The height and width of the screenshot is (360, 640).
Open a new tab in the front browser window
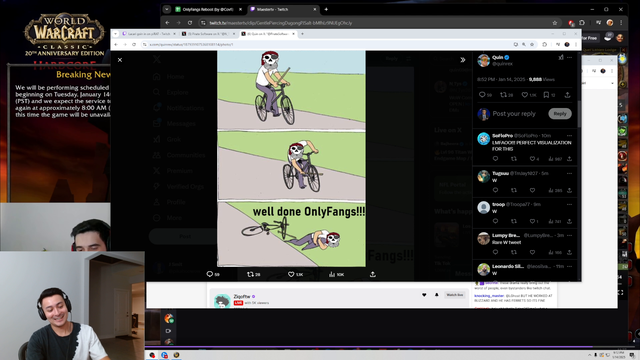(302, 34)
